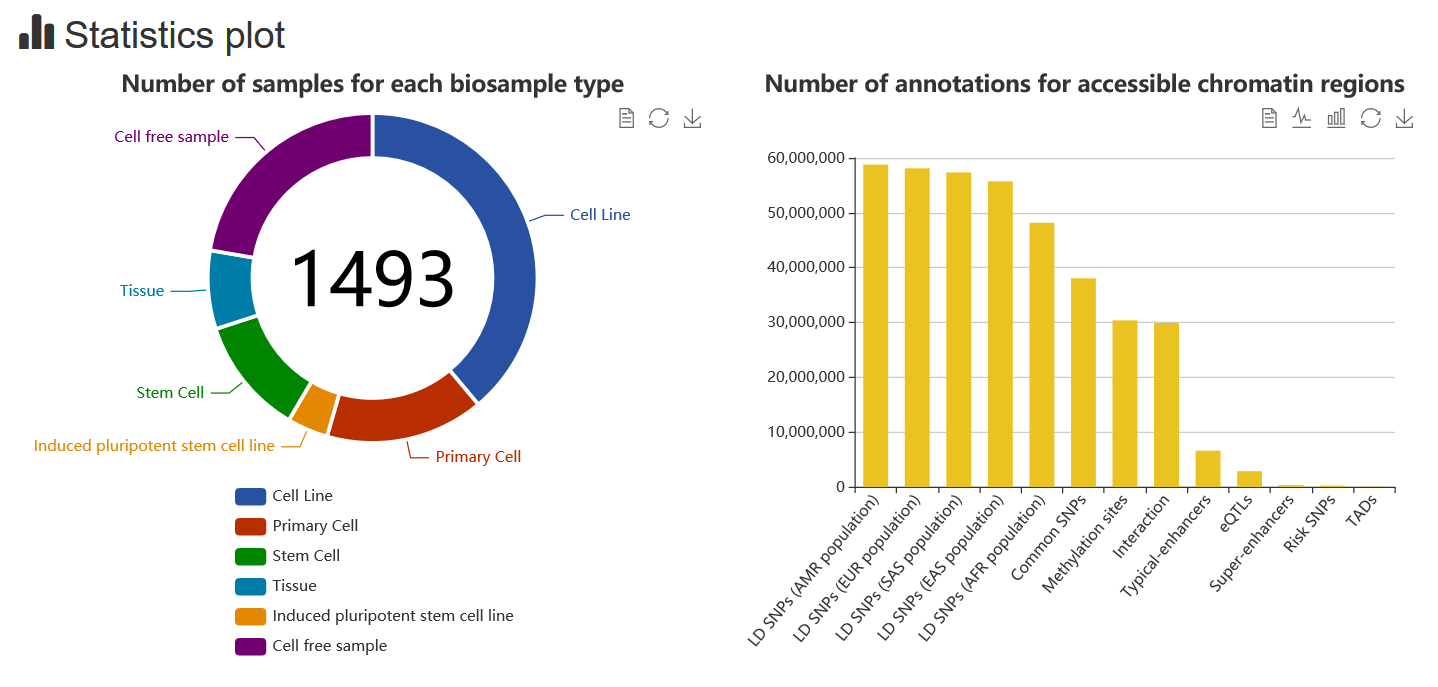Click the 40,000,000 y-axis value
The image size is (1438, 687).
[806, 268]
